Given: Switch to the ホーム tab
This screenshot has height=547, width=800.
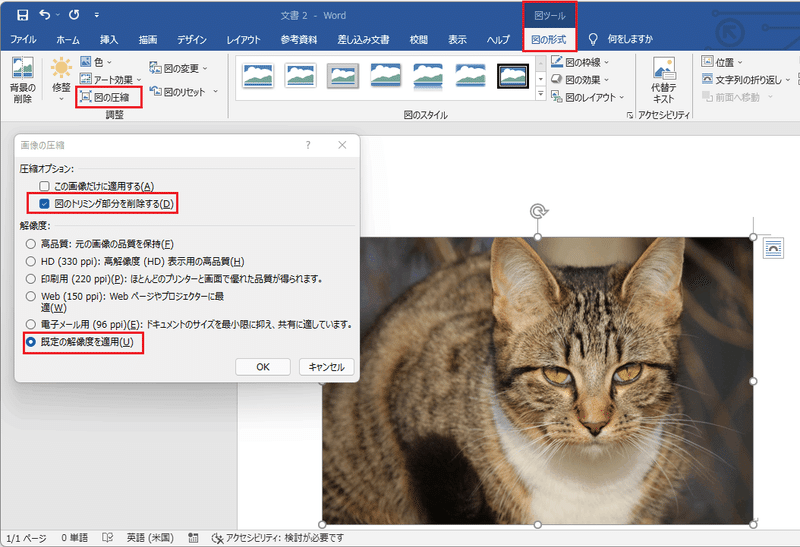Looking at the screenshot, I should [x=68, y=39].
